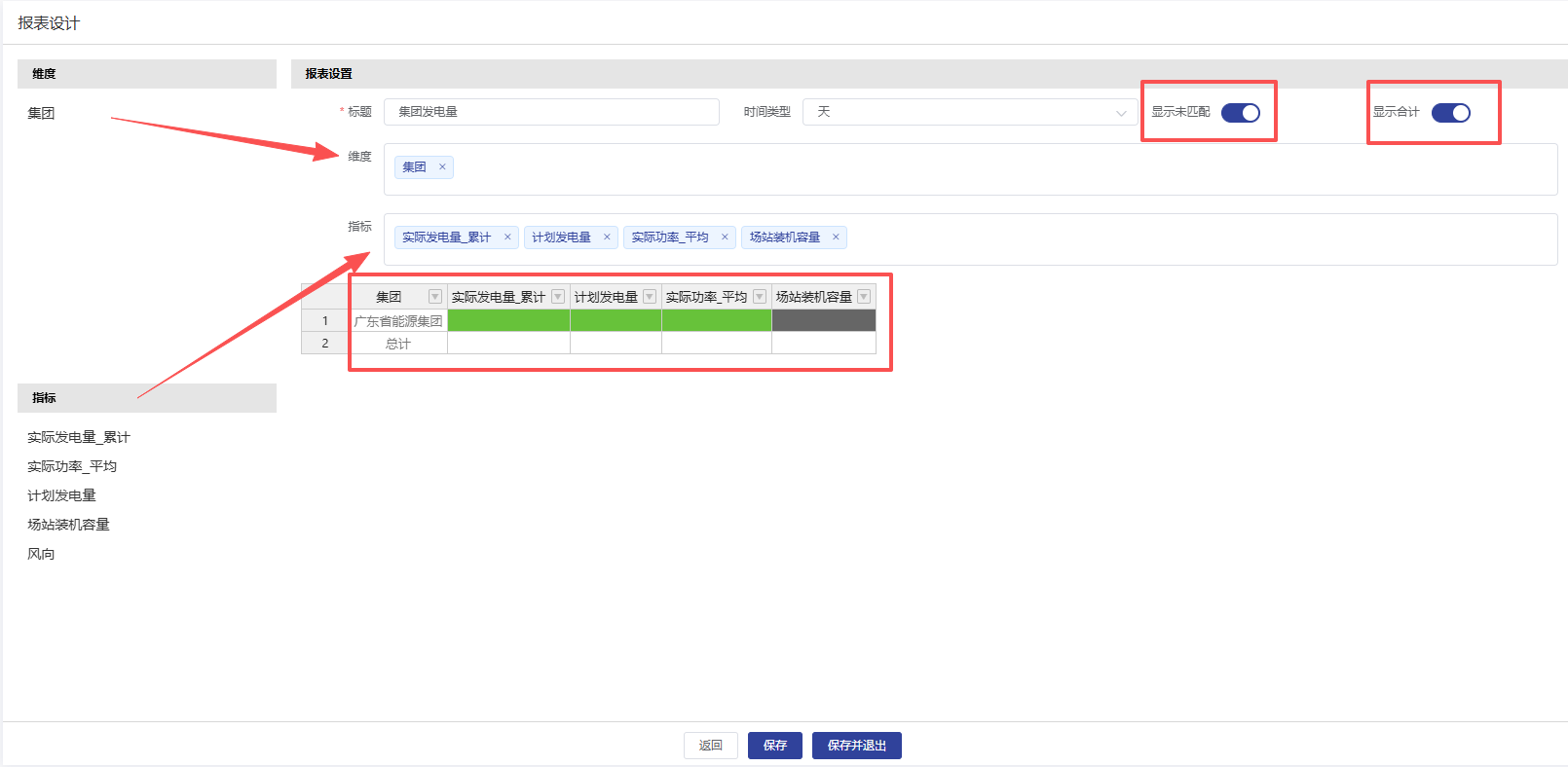The width and height of the screenshot is (1568, 767).
Task: Open filter arrow on 计划发电量 column header
Action: point(650,297)
